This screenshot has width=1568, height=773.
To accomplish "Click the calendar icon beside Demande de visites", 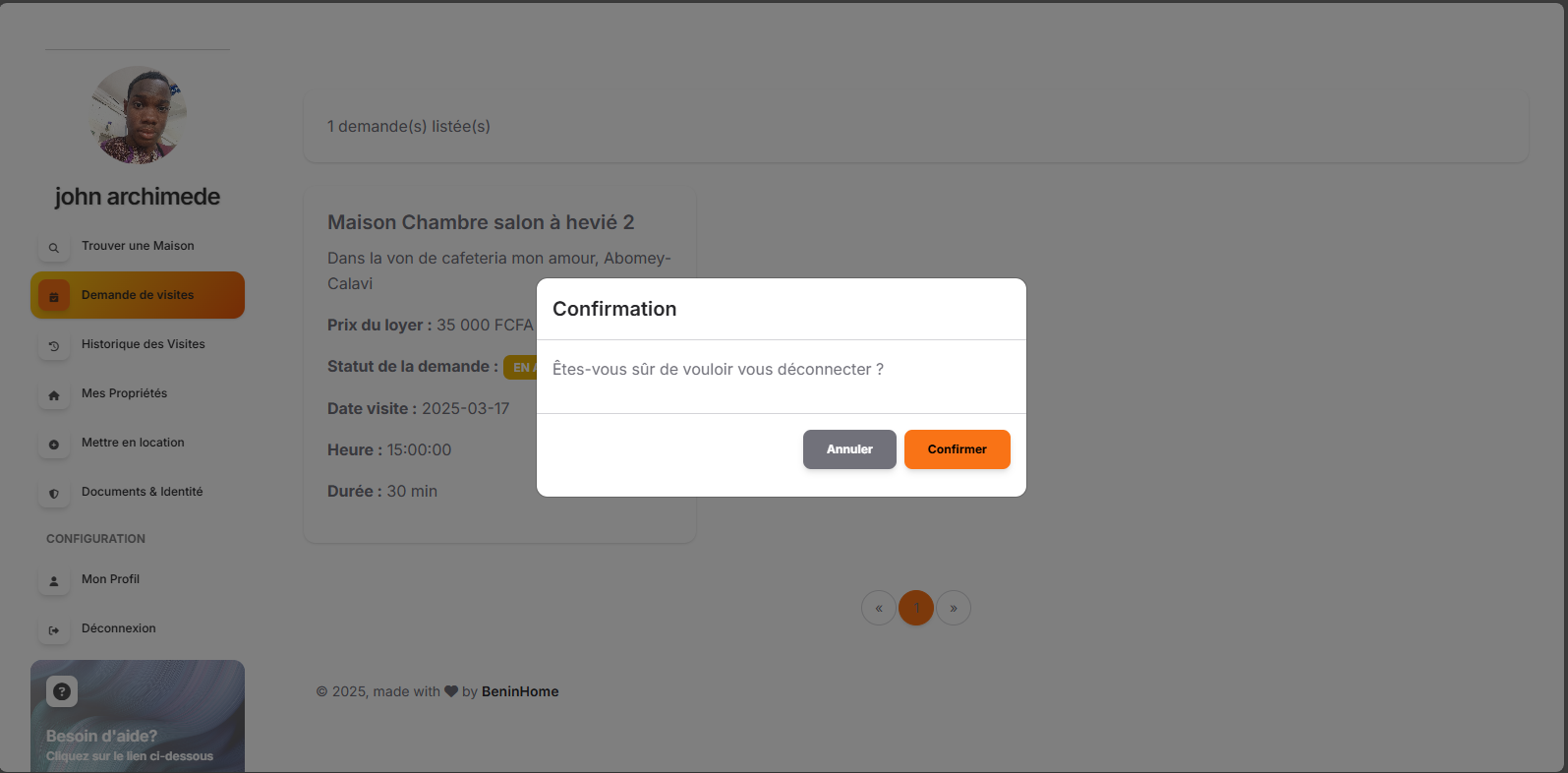I will click(x=54, y=296).
